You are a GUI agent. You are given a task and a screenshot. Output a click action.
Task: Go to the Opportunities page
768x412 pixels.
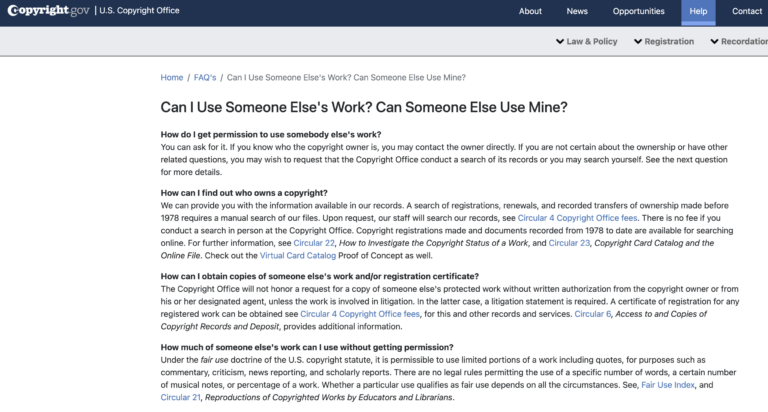(x=638, y=12)
